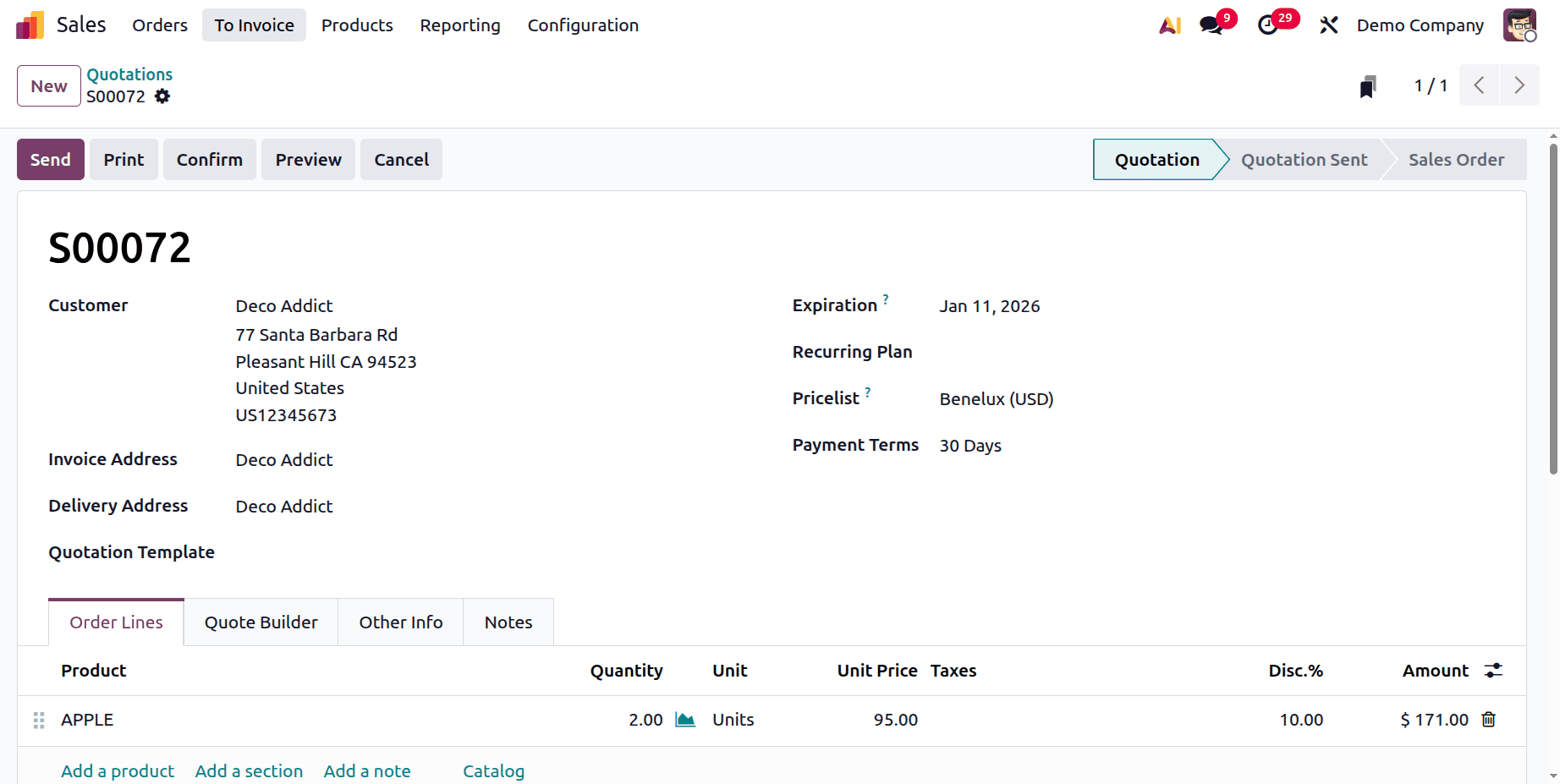Toggle the bookmark favorite icon

pos(1368,85)
